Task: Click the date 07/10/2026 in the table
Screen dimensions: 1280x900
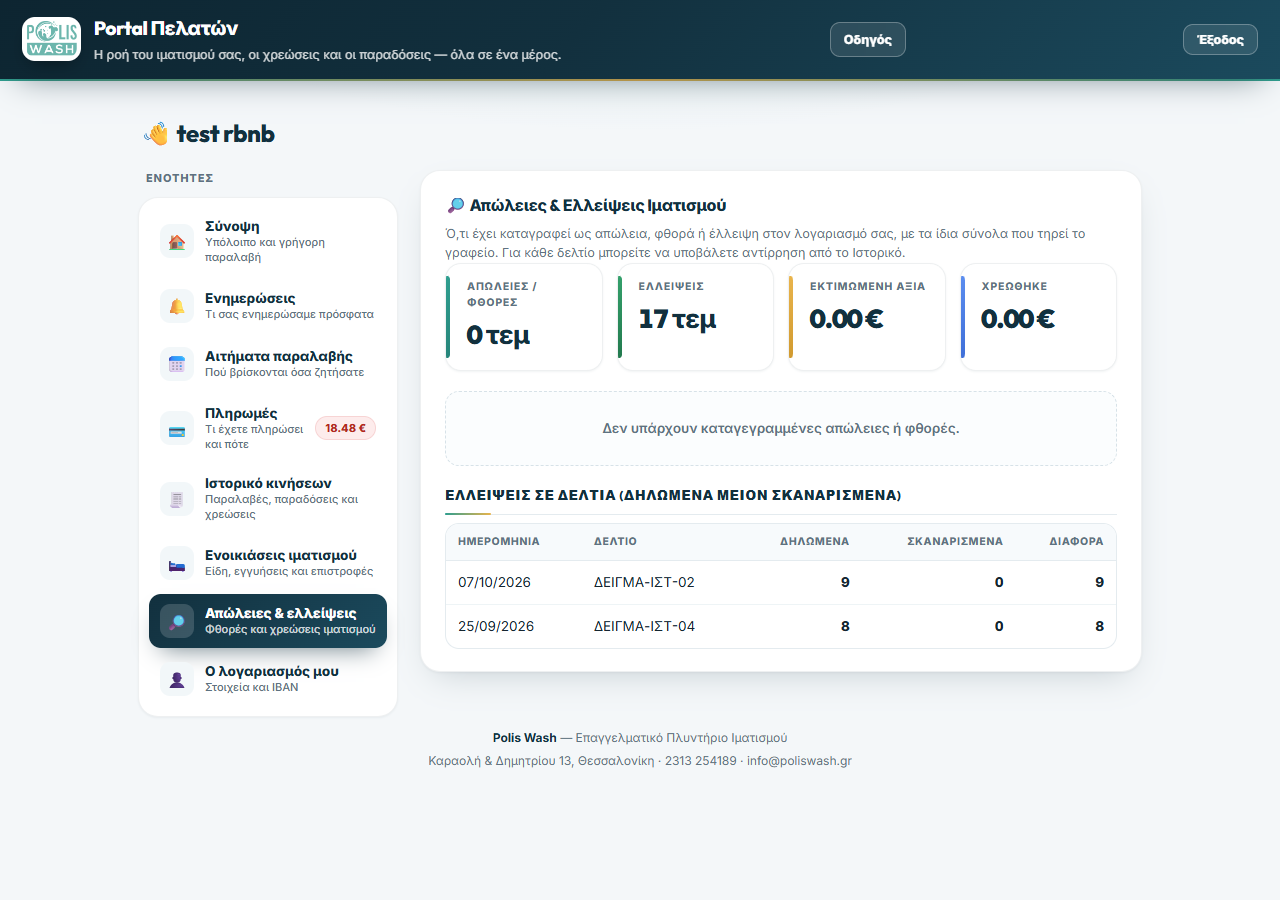Action: coord(494,582)
